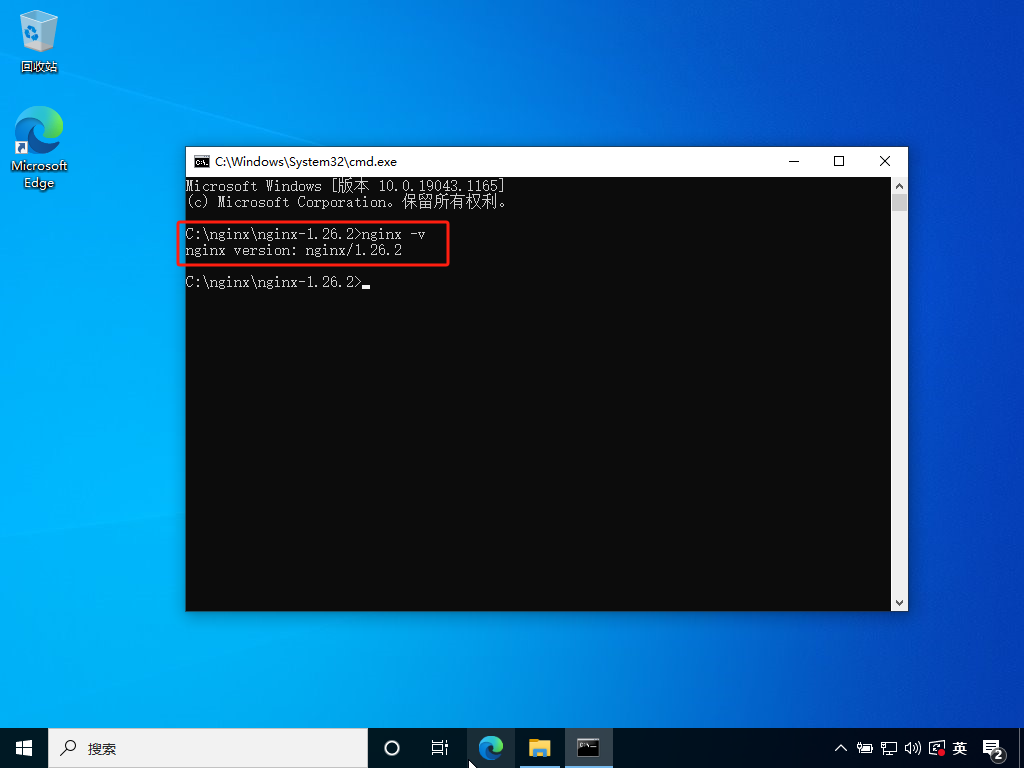This screenshot has width=1024, height=768.
Task: Show hidden system tray icons
Action: pos(840,748)
